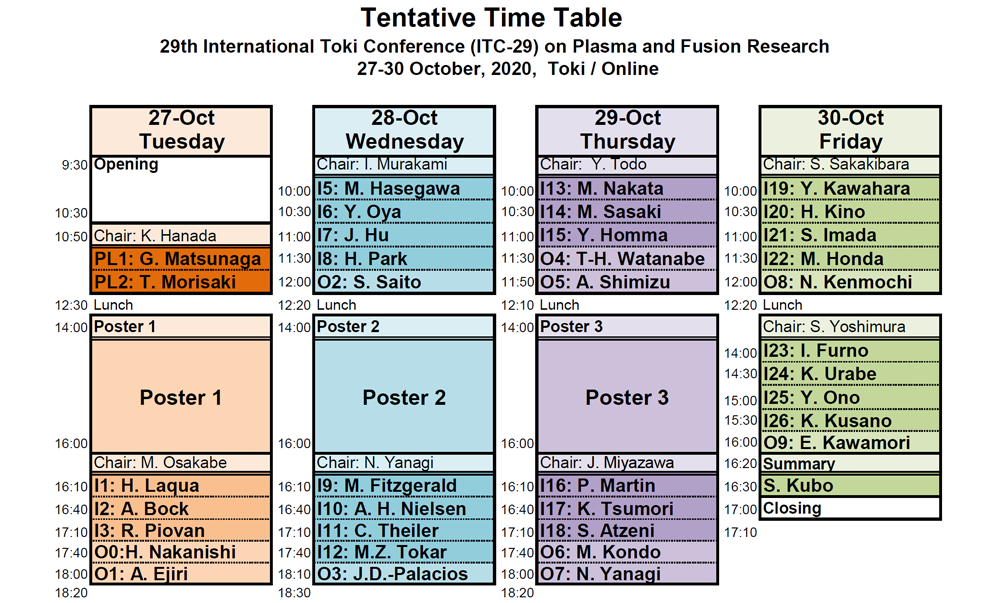Select I11: C. Theiler talk
Screen dimensions: 1000x603
(404, 530)
